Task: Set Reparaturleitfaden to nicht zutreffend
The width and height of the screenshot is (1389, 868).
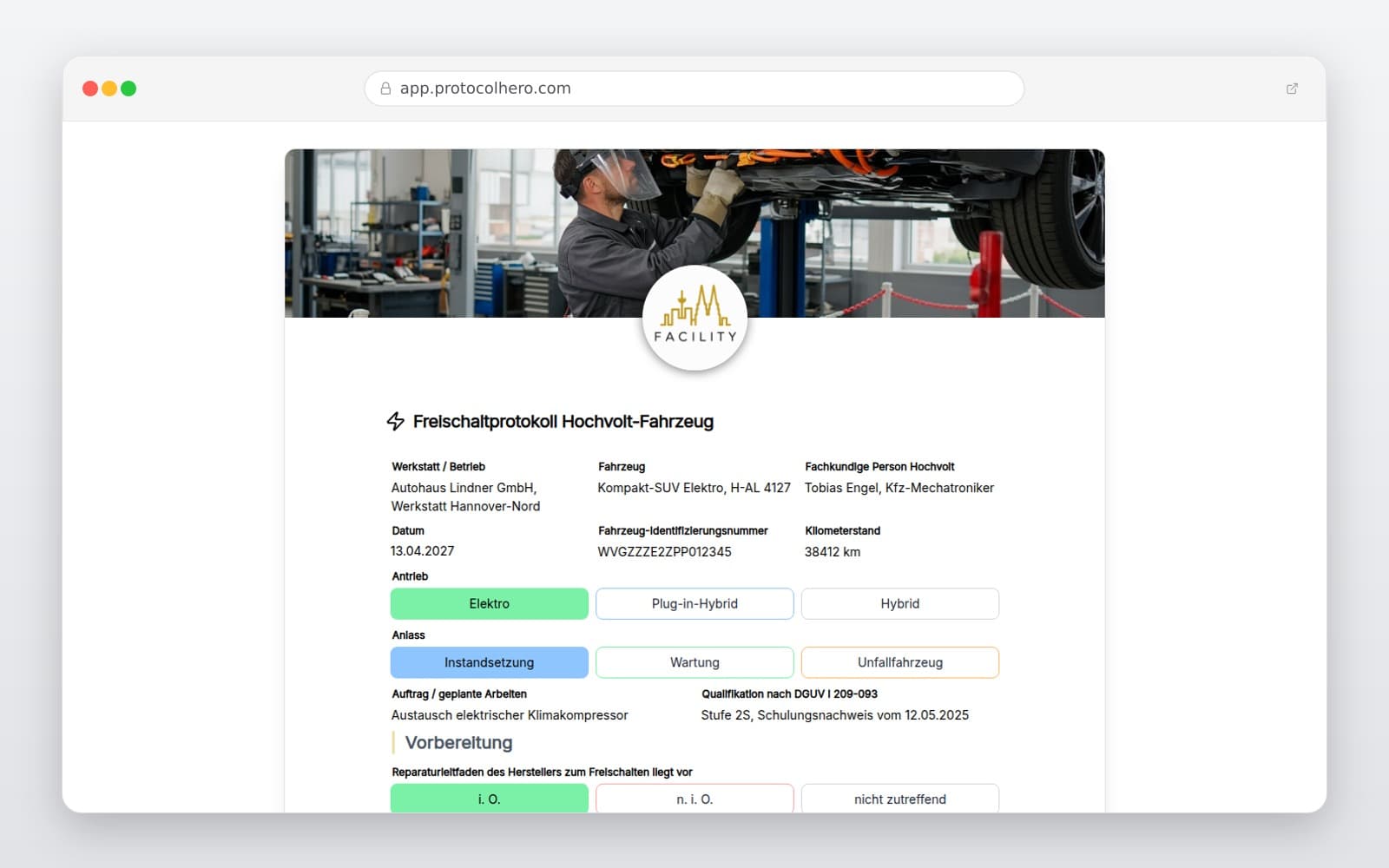Action: tap(900, 799)
